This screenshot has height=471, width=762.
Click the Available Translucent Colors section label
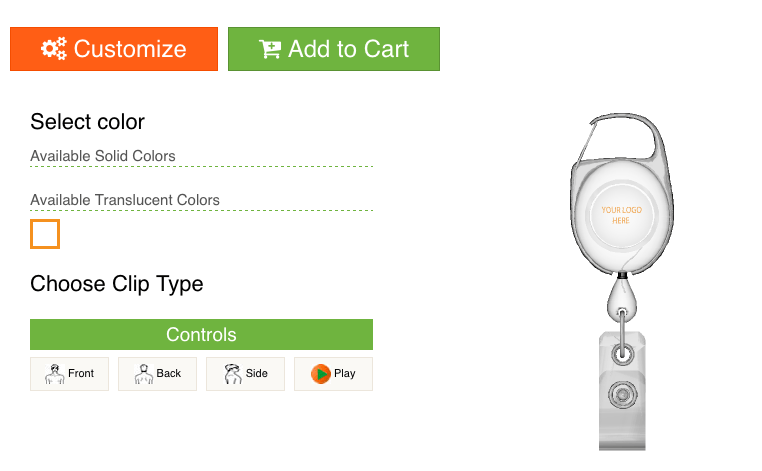click(125, 200)
